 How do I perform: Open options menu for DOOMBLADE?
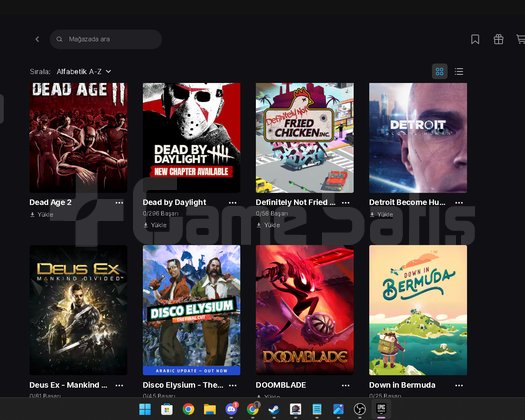346,386
